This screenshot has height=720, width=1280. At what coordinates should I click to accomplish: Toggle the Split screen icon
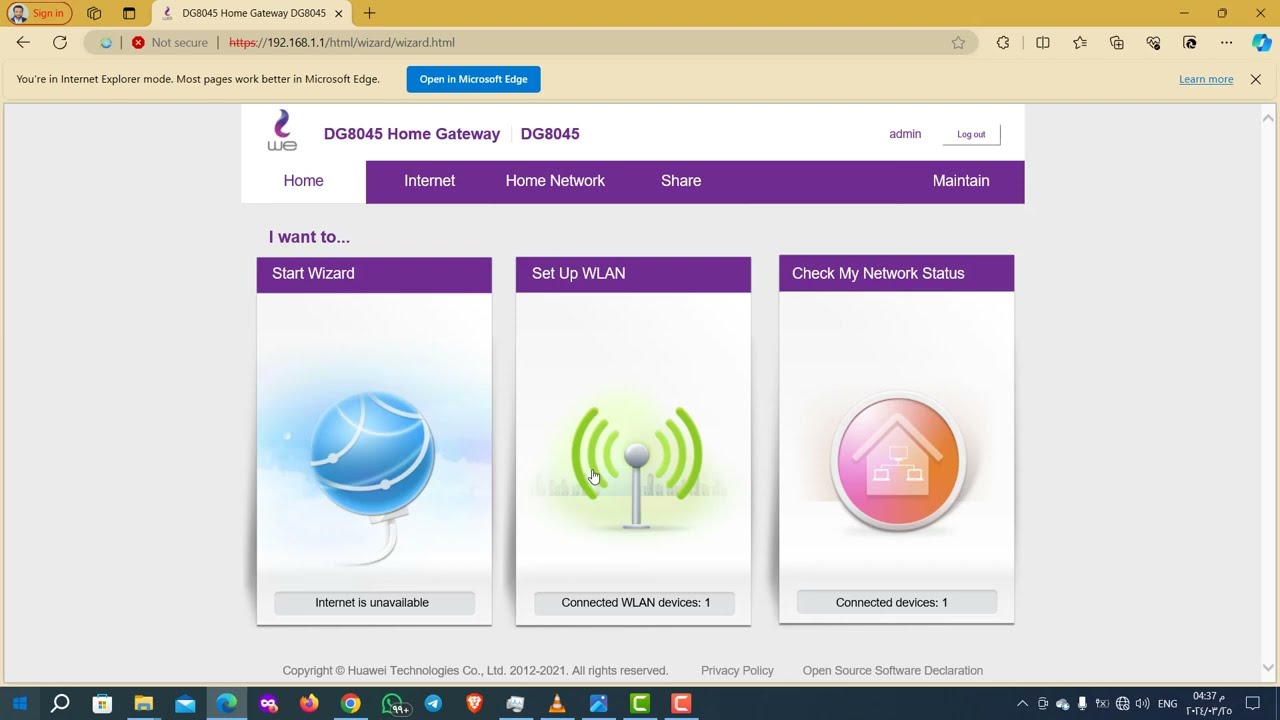pyautogui.click(x=1043, y=43)
